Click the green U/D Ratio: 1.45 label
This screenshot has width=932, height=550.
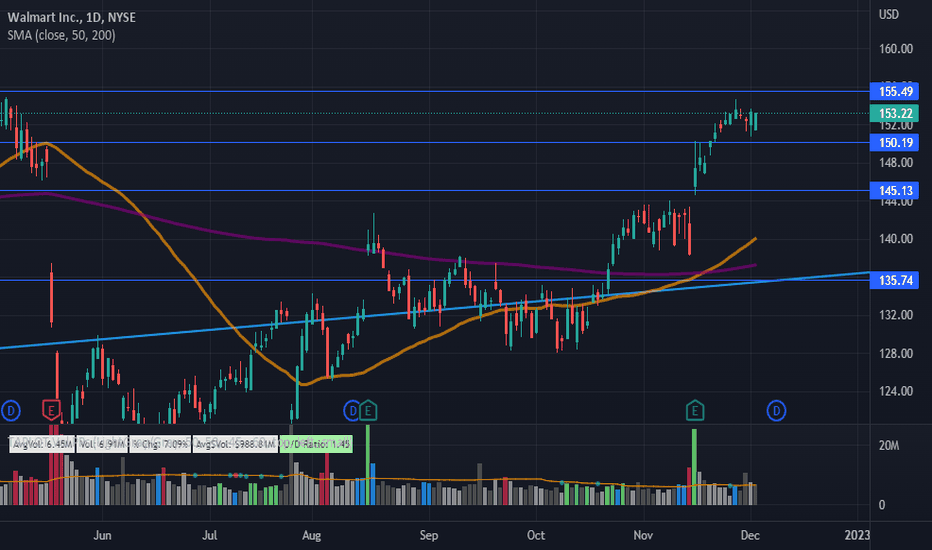pos(316,444)
